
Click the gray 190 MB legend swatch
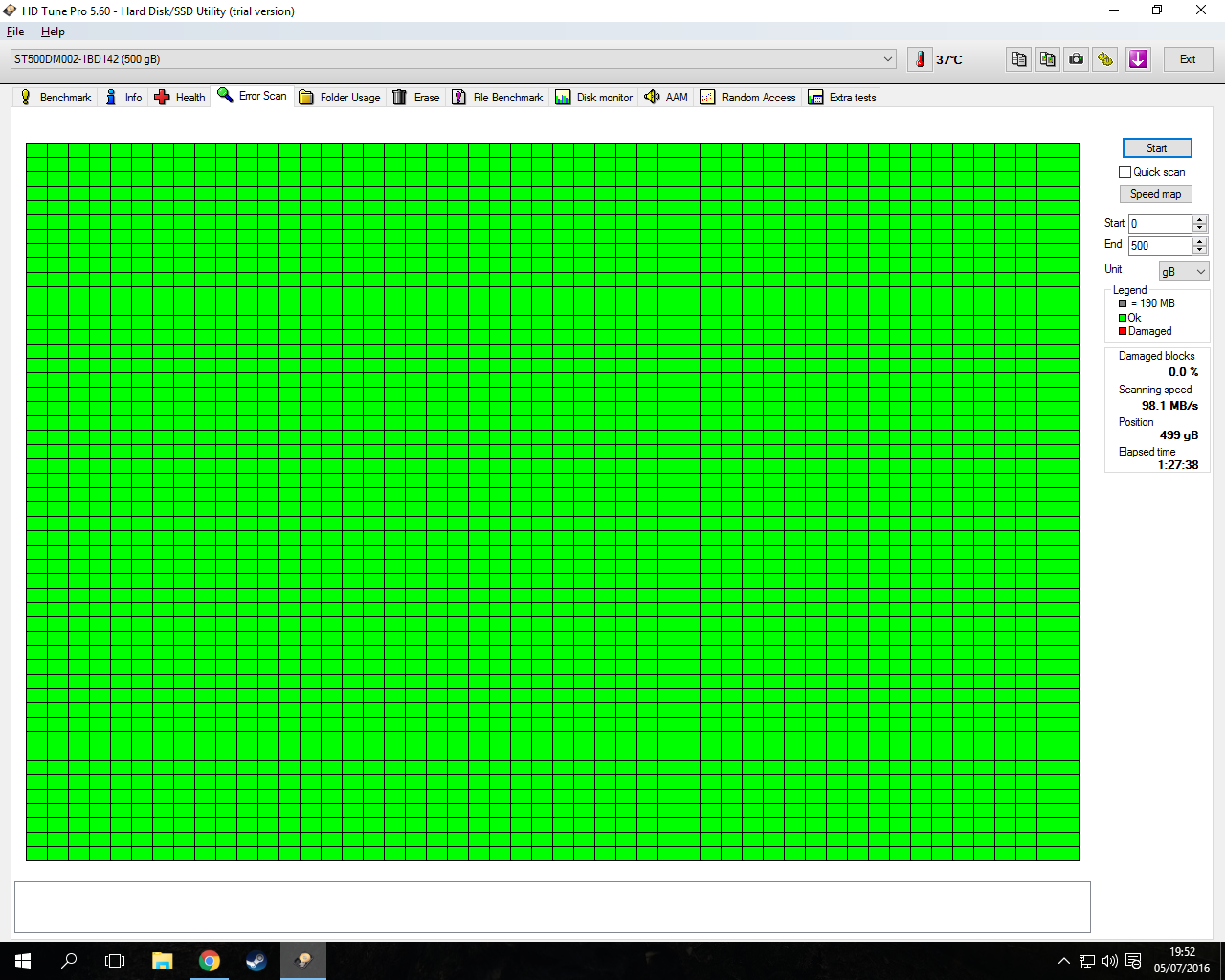[1123, 303]
